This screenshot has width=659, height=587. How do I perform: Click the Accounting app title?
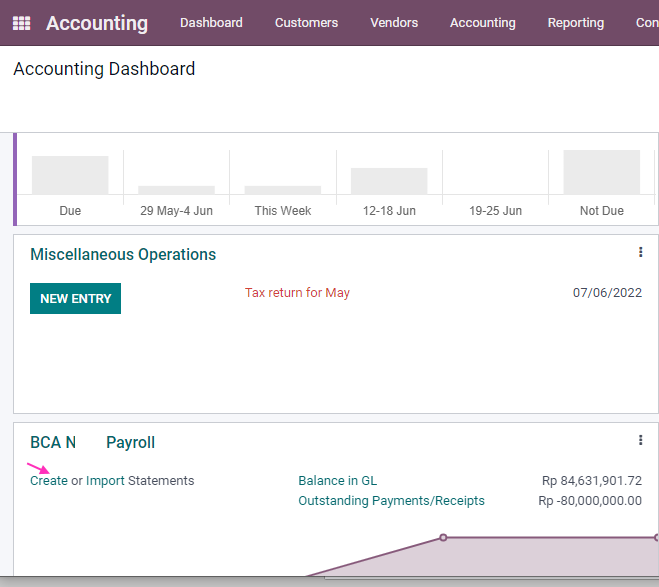pos(97,23)
